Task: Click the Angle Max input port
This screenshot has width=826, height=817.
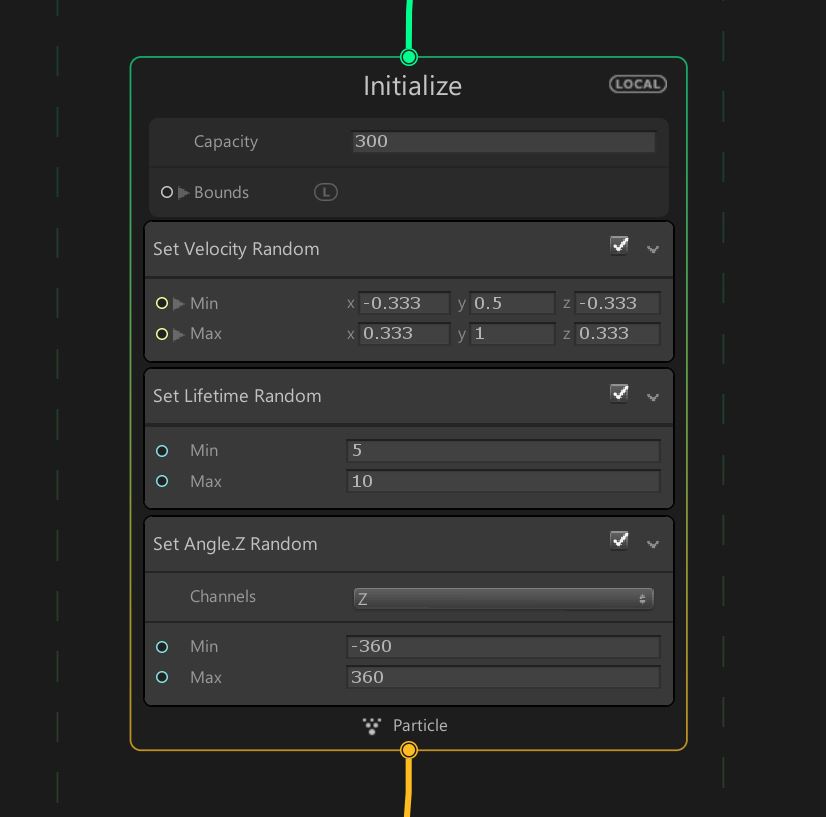Action: tap(162, 677)
